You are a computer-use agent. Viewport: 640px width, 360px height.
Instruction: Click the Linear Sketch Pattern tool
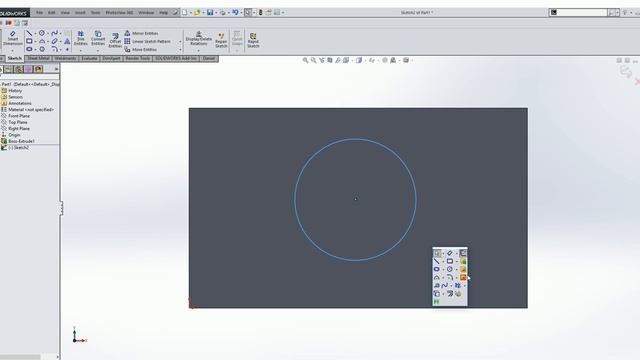point(147,41)
